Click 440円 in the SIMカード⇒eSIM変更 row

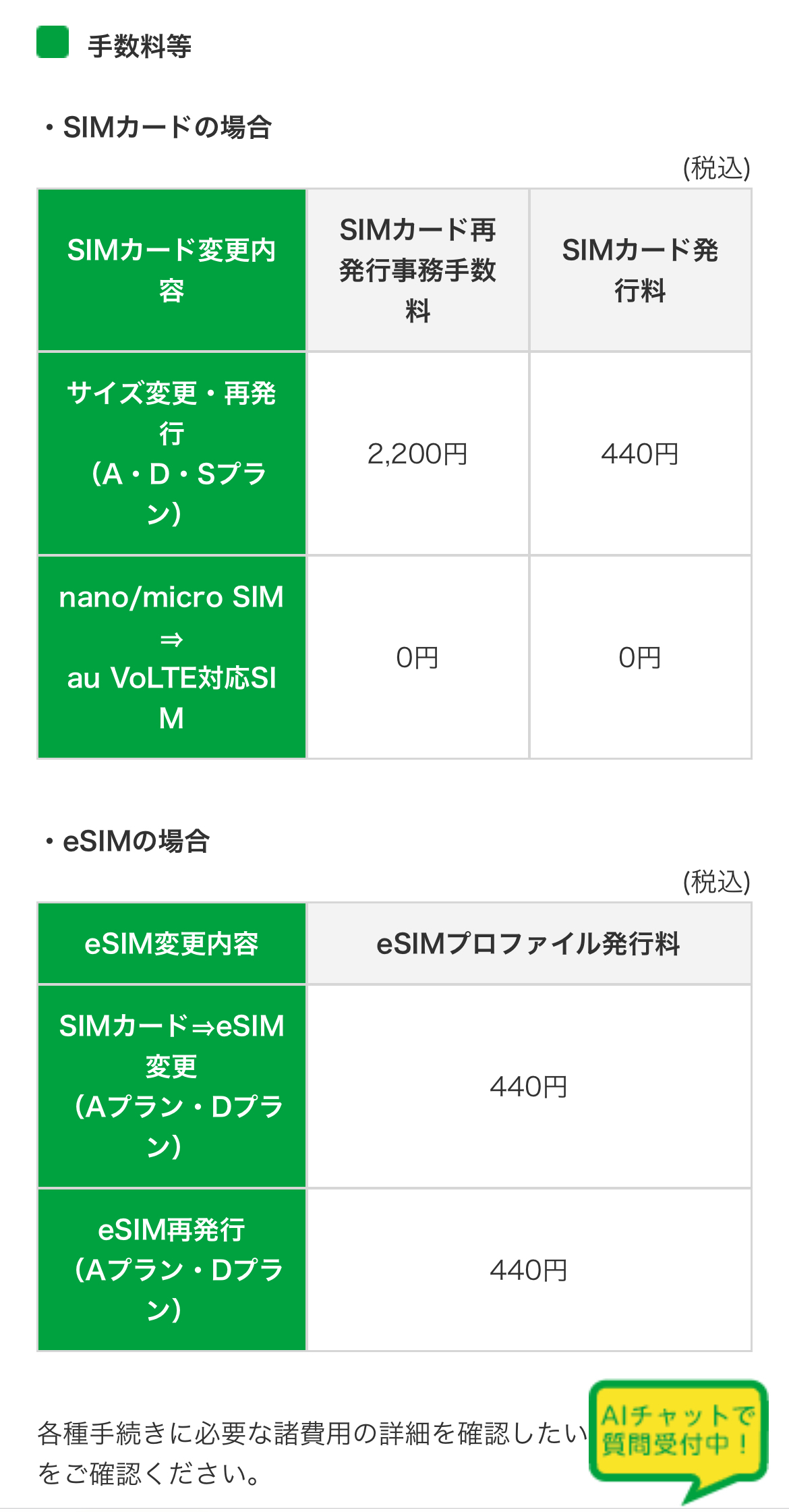529,1086
